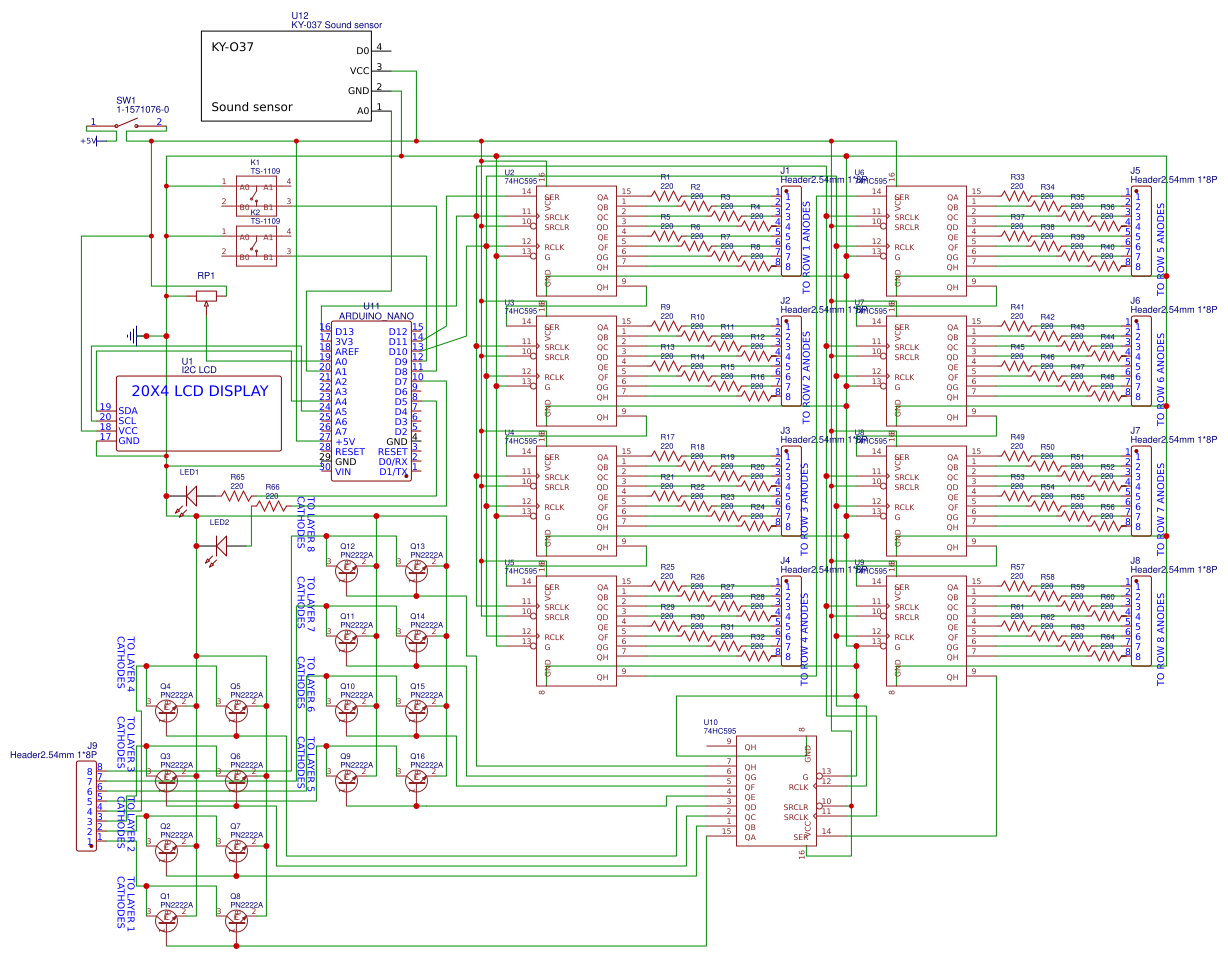Click the 'TO LAYER 7 CATHODES' label
The image size is (1228, 959).
[x=304, y=602]
